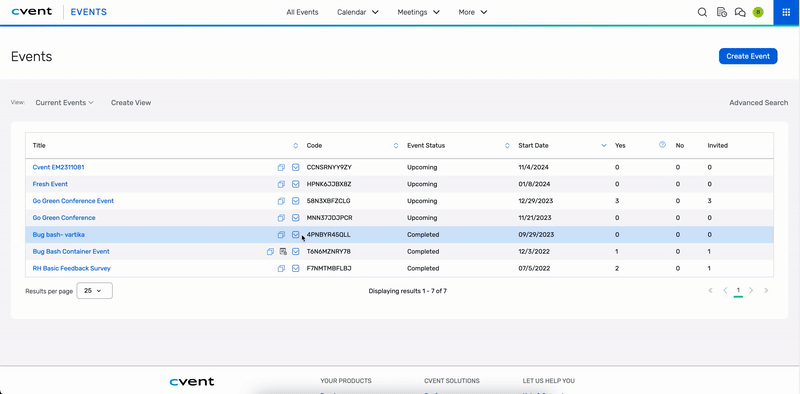Open email icon for Bug bash- vartika

(x=295, y=235)
